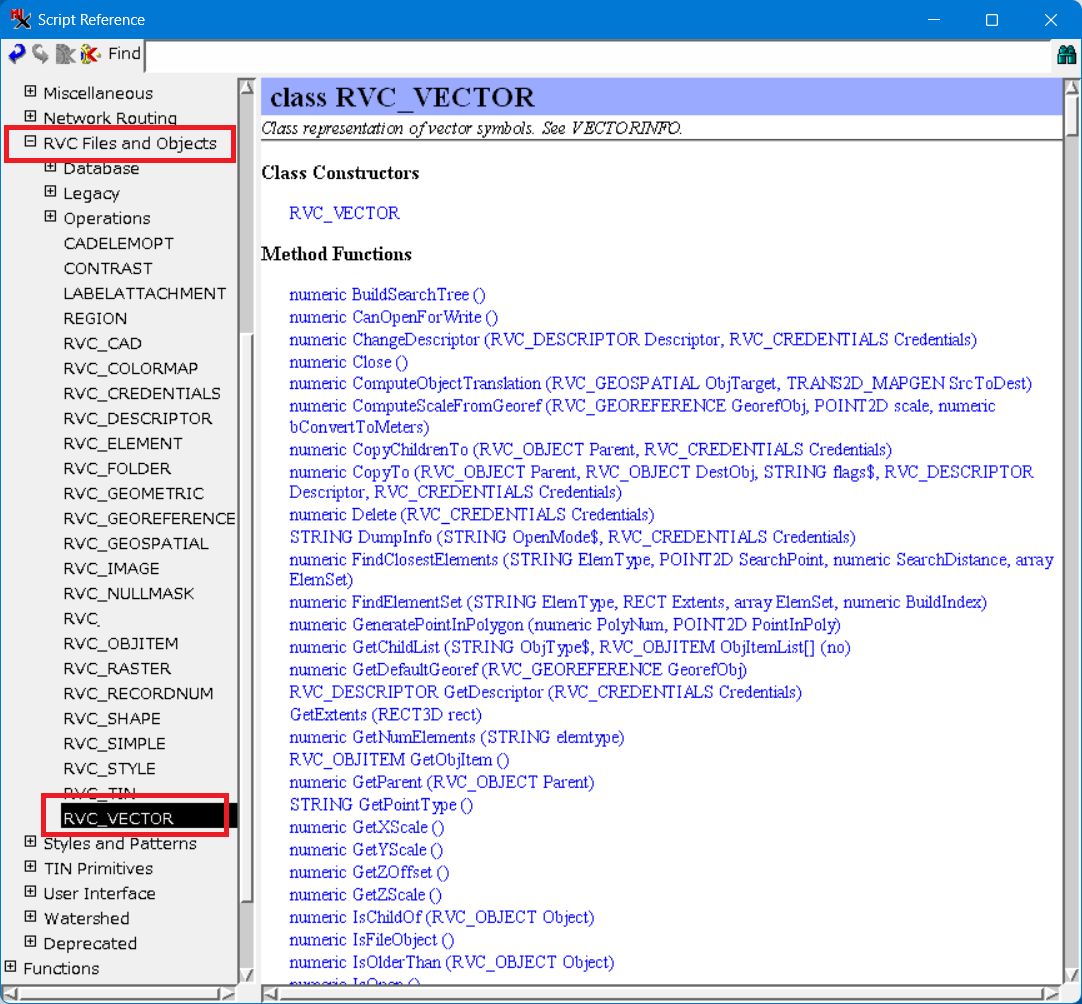Click the tree panel scroll-up arrow
Viewport: 1082px width, 1004px height.
246,87
